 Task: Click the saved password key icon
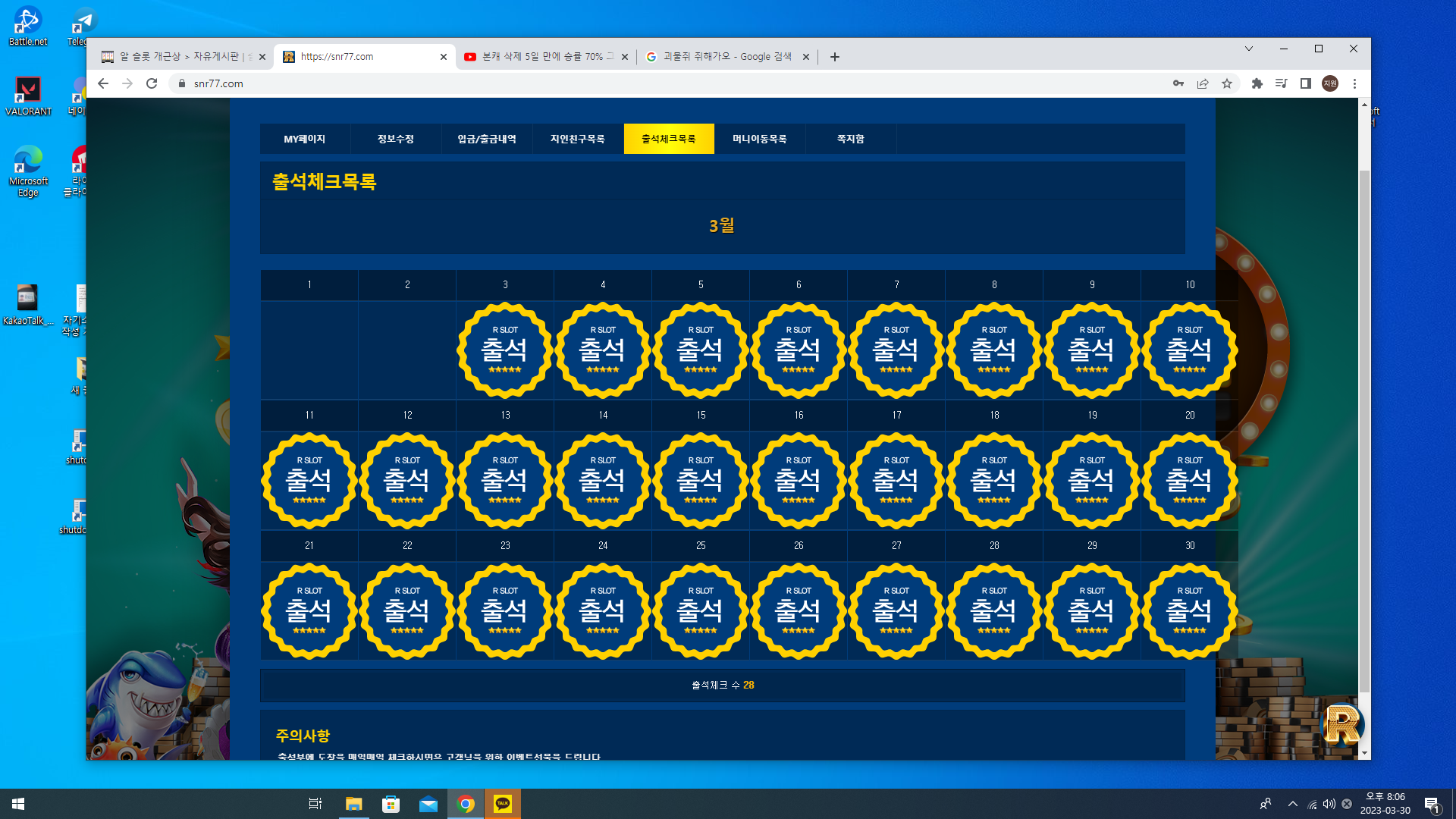1178,83
